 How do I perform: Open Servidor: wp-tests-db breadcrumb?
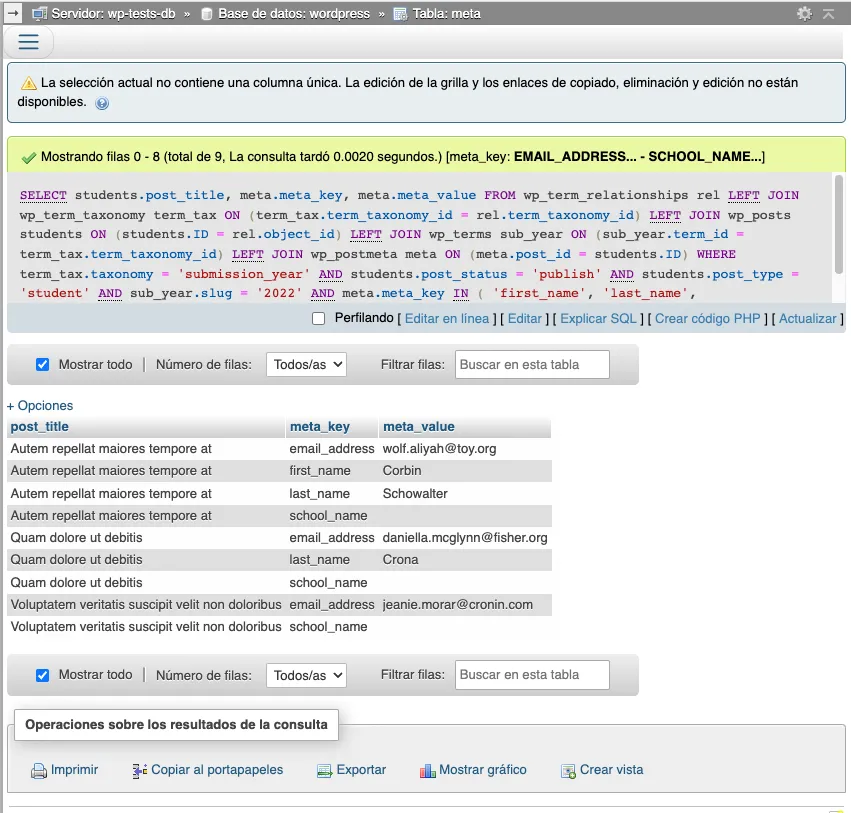pyautogui.click(x=113, y=14)
